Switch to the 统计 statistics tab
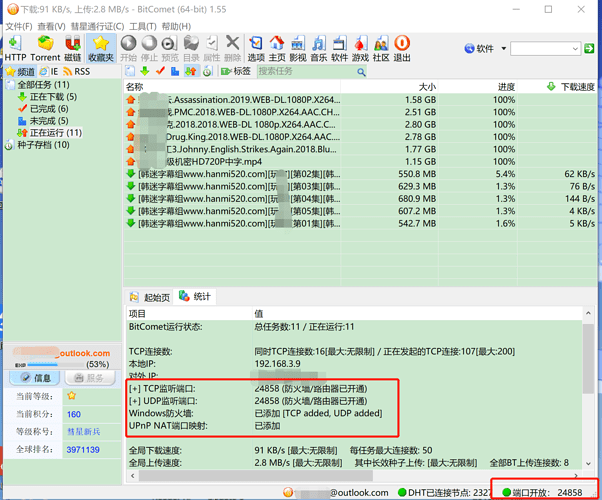602x500 pixels. 195,296
